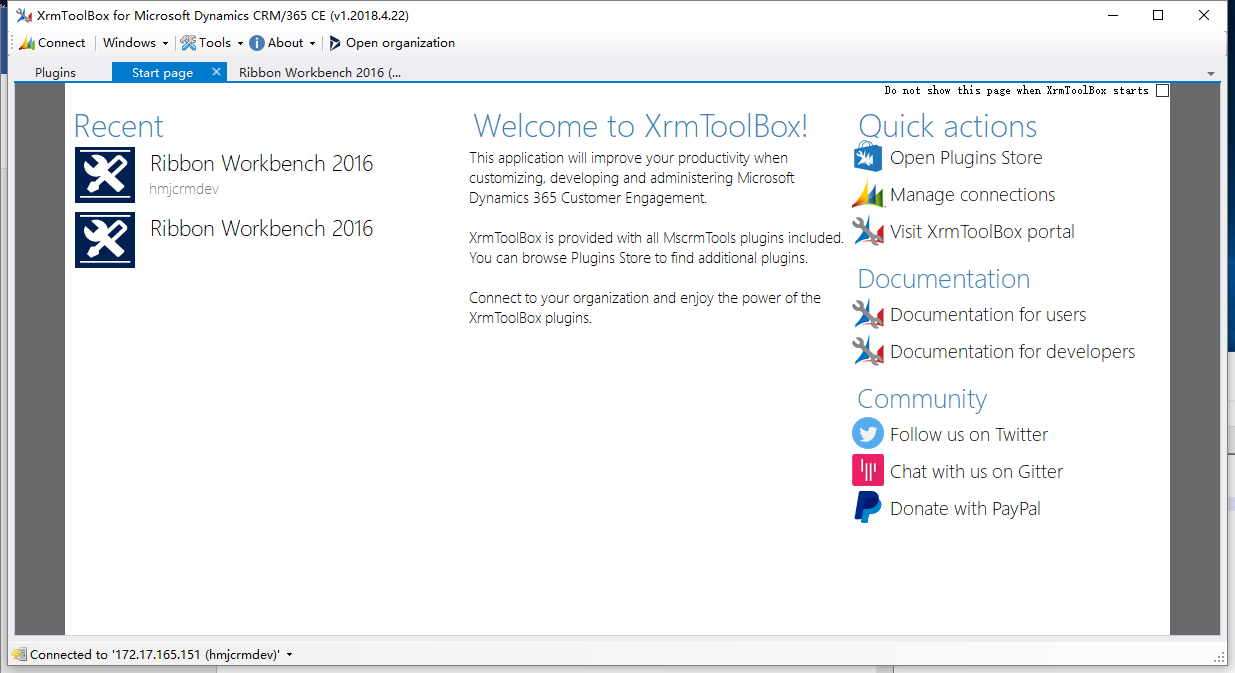Screen dimensions: 1235x673
Task: Click the Connected to '172.17.165.151 (hmjcrmdev)' status text
Action: [x=155, y=655]
